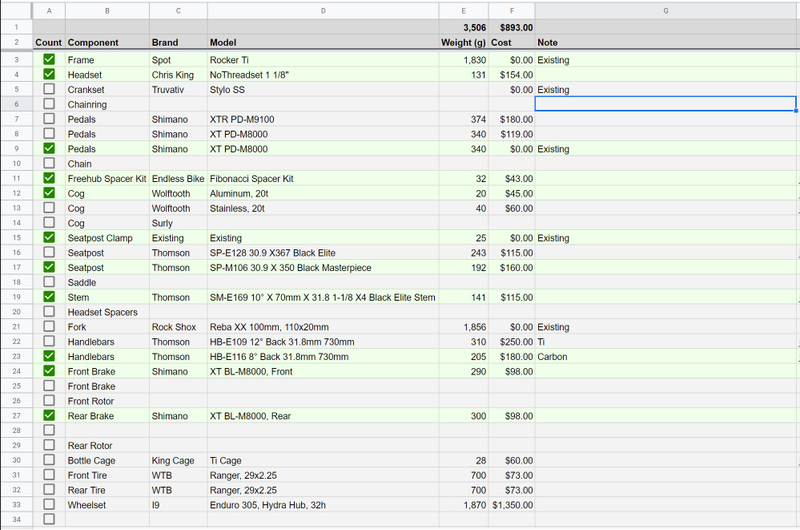Viewport: 800px width, 530px height.
Task: Select SP-M106 Black Masterpiece cell
Action: point(323,267)
